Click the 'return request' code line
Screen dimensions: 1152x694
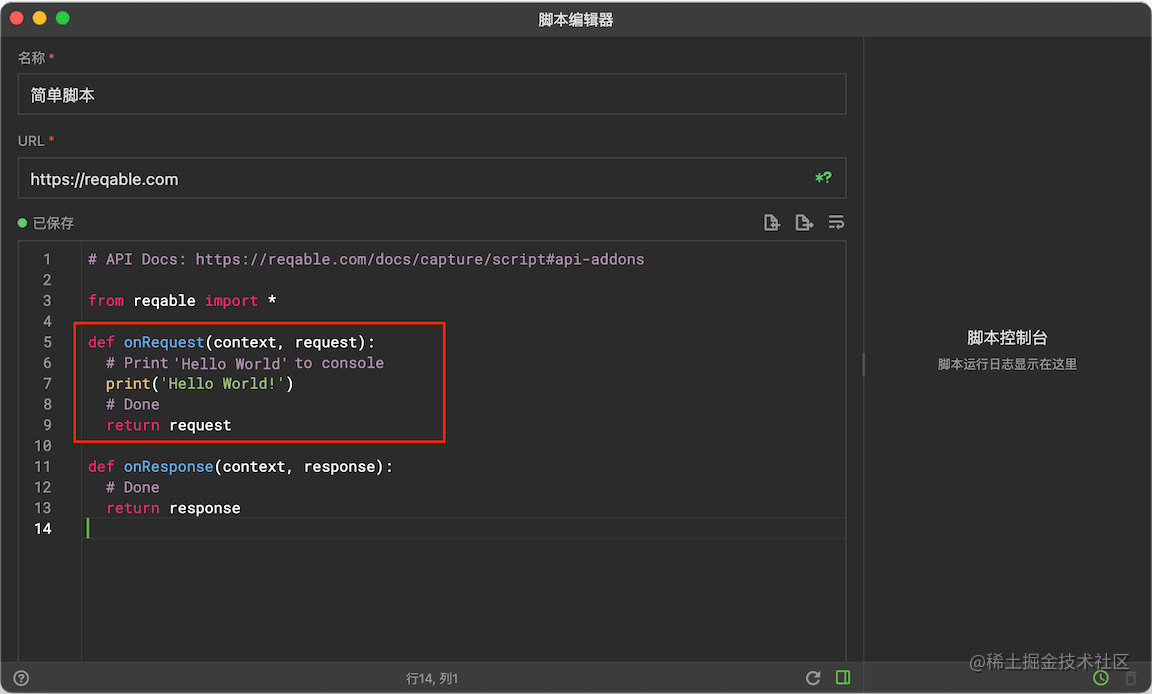(168, 425)
